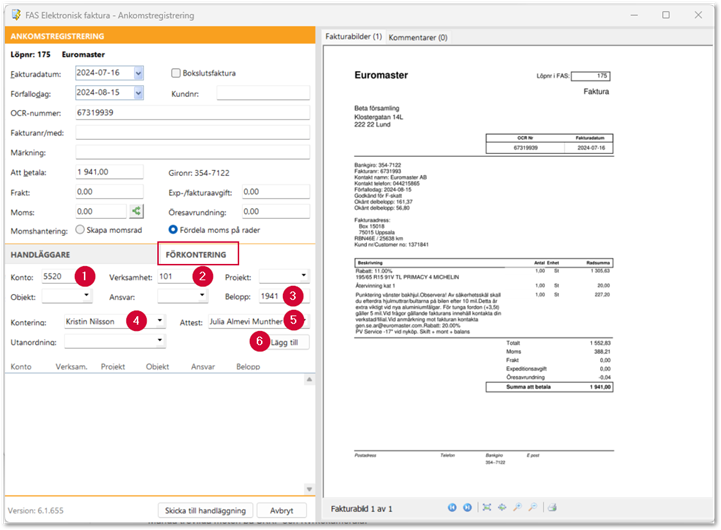Click the Verksam. column header
This screenshot has height=530, width=721.
71,366
